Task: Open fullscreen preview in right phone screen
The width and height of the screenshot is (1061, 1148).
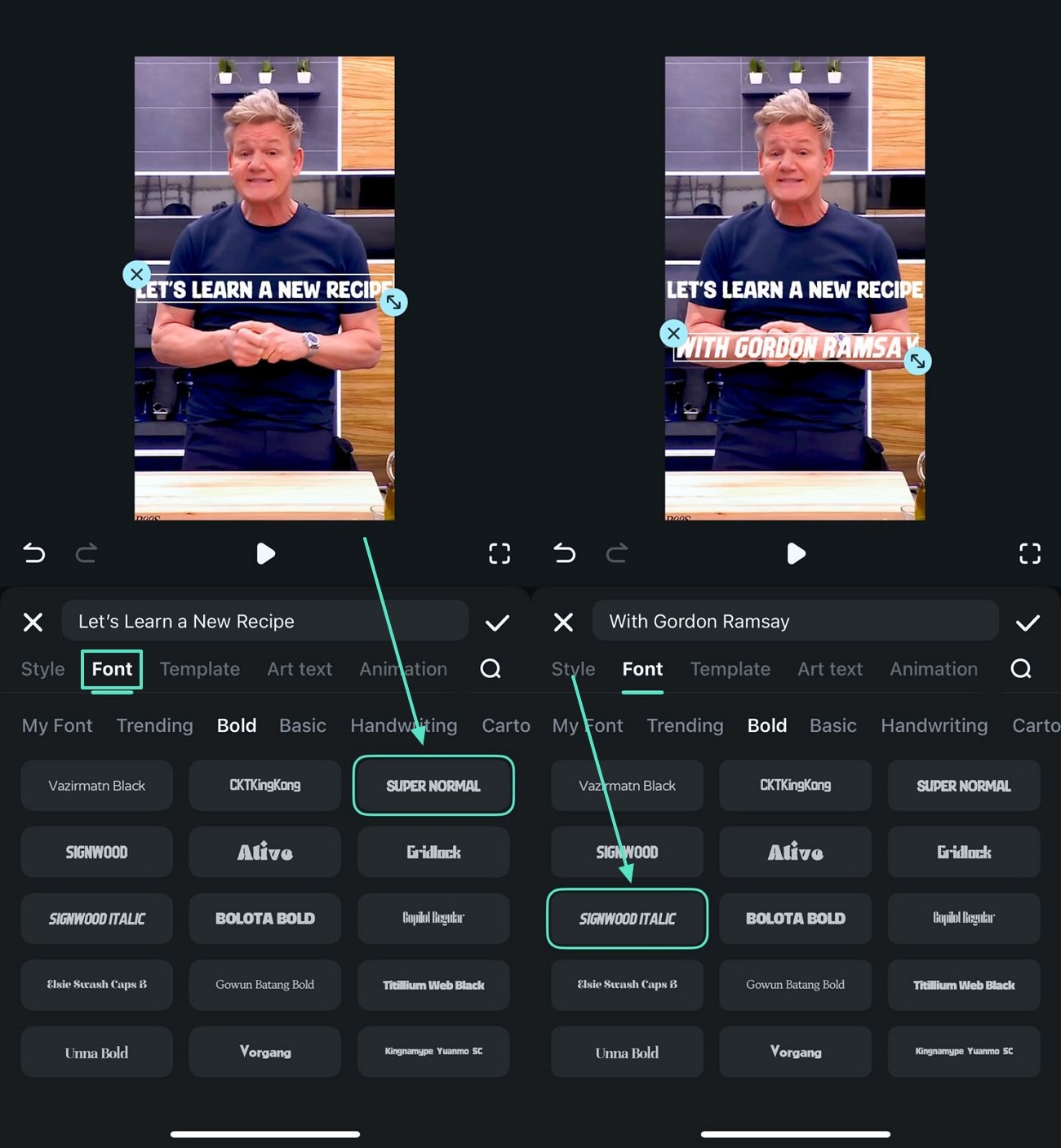Action: pyautogui.click(x=1030, y=554)
